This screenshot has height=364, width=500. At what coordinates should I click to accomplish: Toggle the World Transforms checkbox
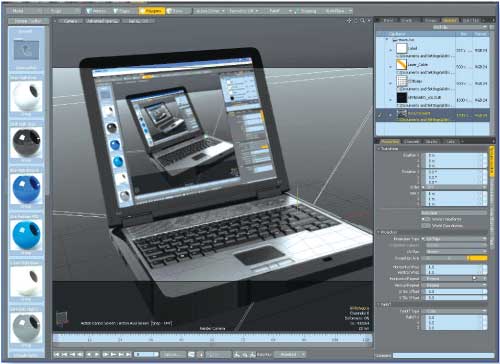point(425,219)
